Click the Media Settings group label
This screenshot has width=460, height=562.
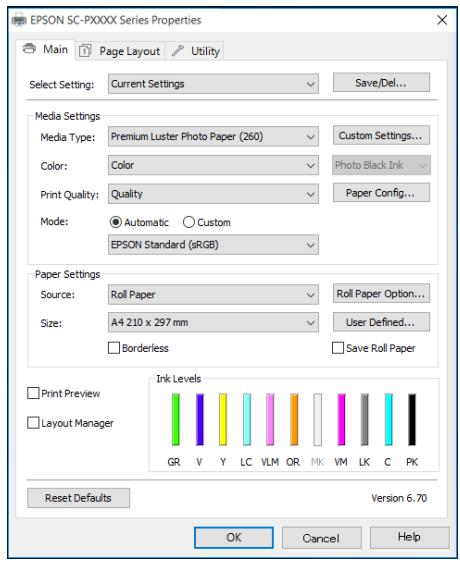click(67, 116)
